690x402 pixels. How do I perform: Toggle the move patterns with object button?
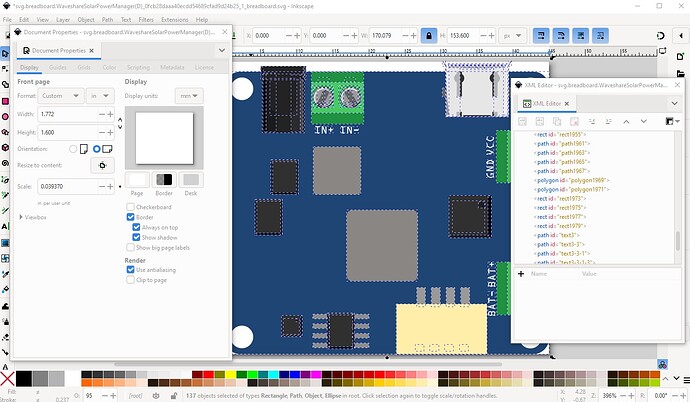601,36
